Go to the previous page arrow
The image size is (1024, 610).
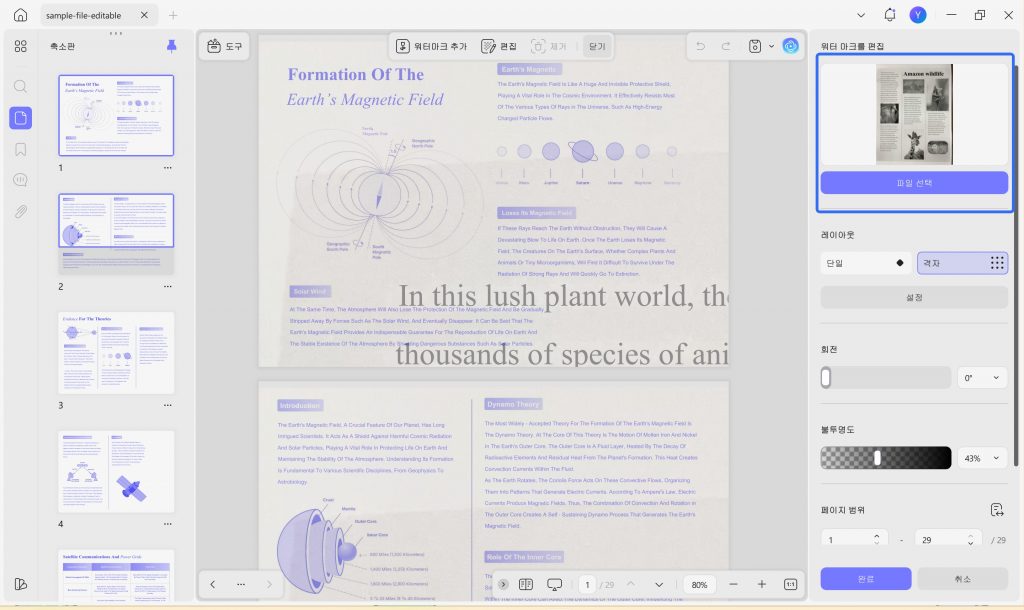(630, 584)
